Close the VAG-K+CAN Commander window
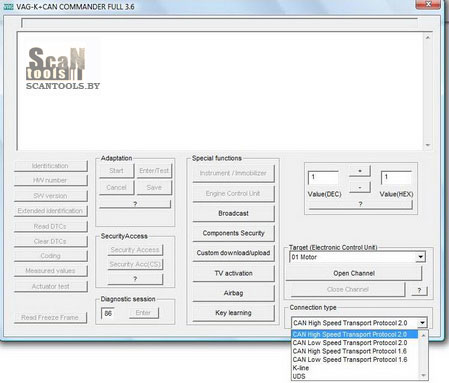This screenshot has width=449, height=383. point(428,4)
